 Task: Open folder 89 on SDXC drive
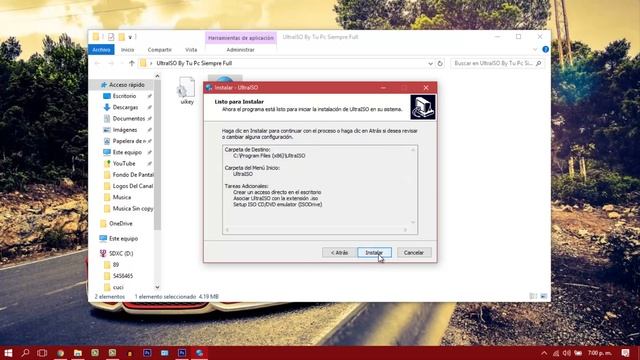pyautogui.click(x=116, y=264)
